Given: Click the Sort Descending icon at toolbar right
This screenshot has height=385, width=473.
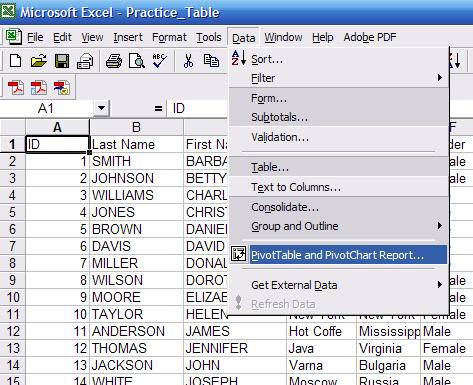Looking at the screenshot, I should [x=455, y=60].
